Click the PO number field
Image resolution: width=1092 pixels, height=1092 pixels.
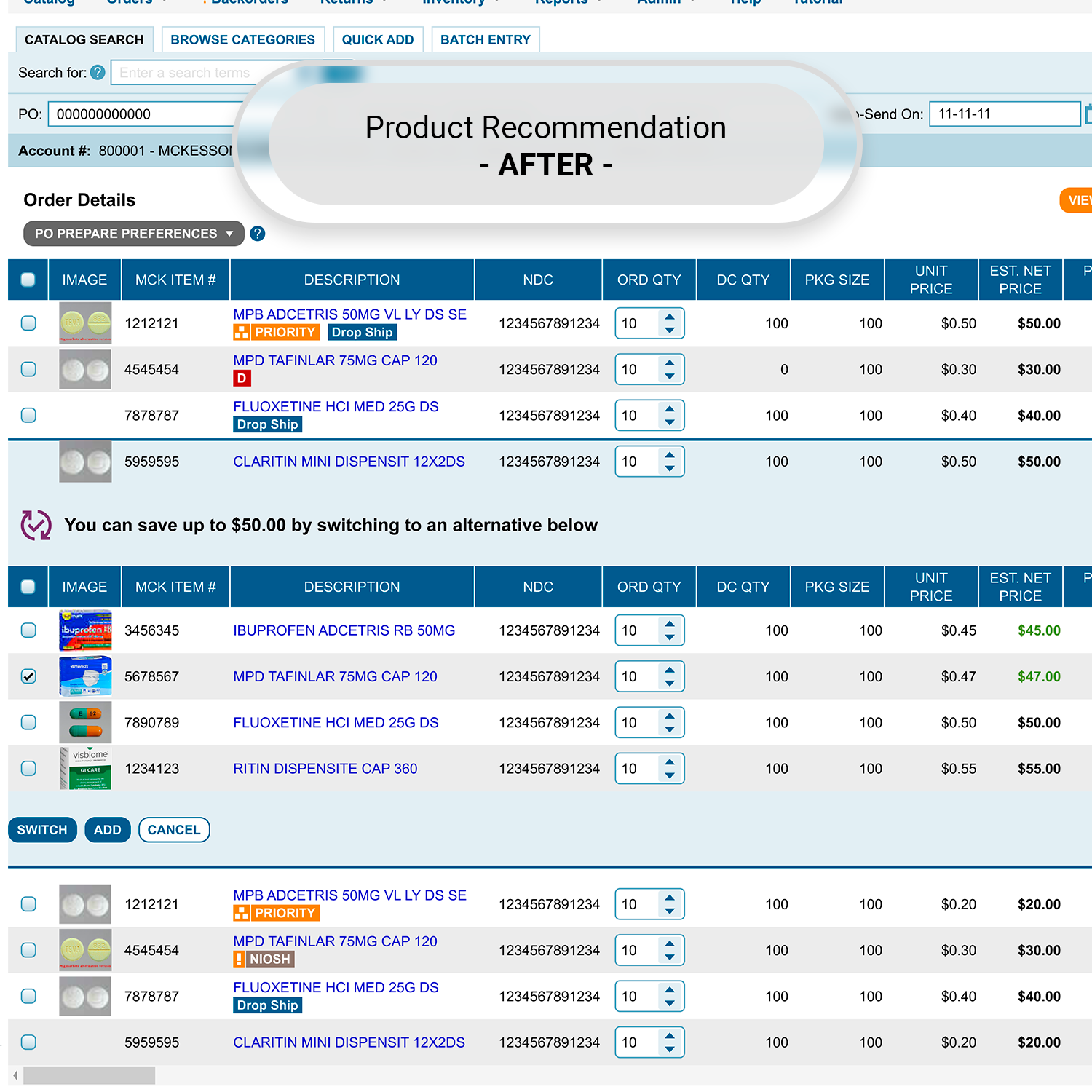click(x=146, y=114)
